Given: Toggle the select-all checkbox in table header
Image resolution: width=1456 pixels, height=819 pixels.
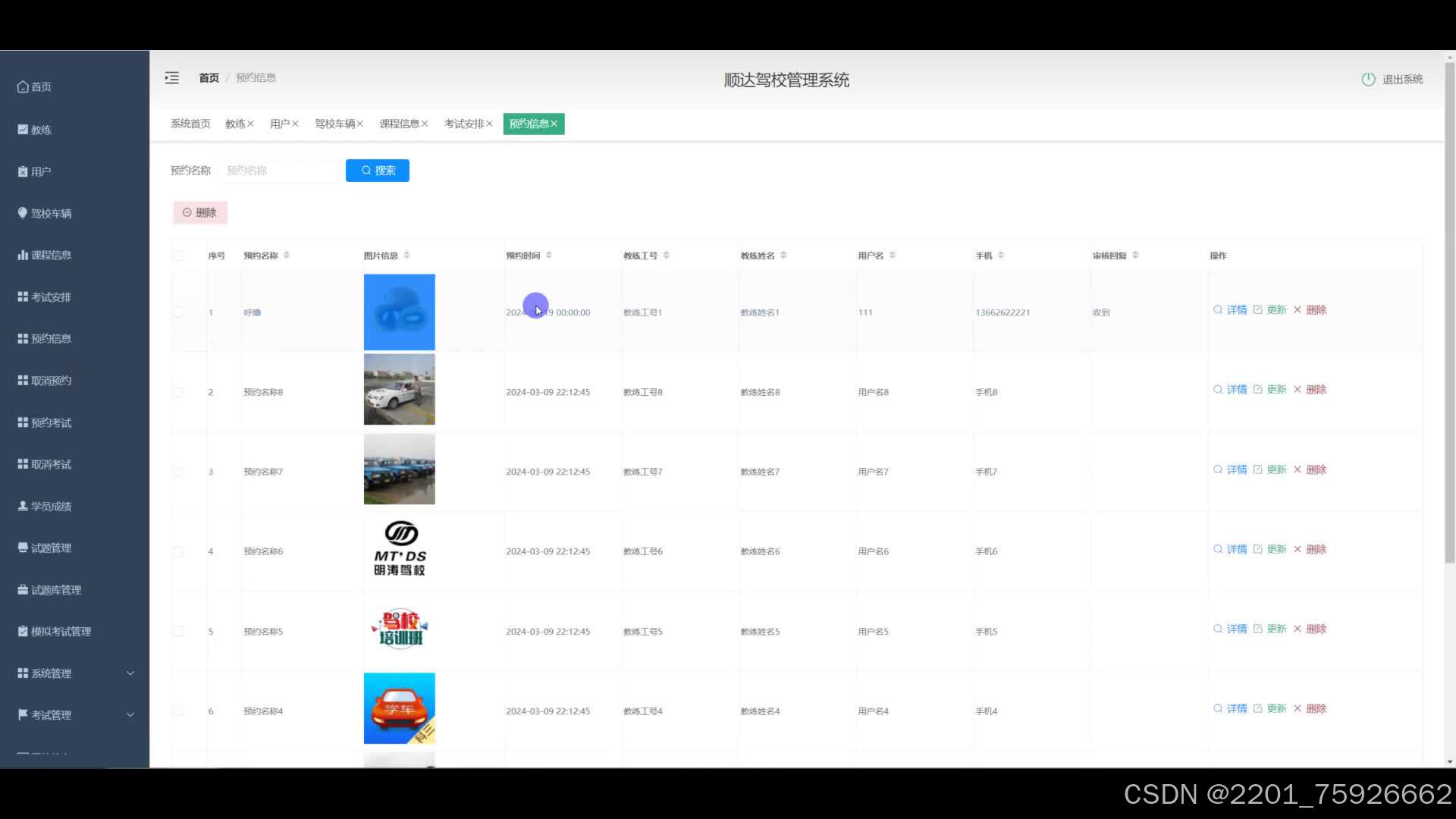Looking at the screenshot, I should [x=177, y=256].
